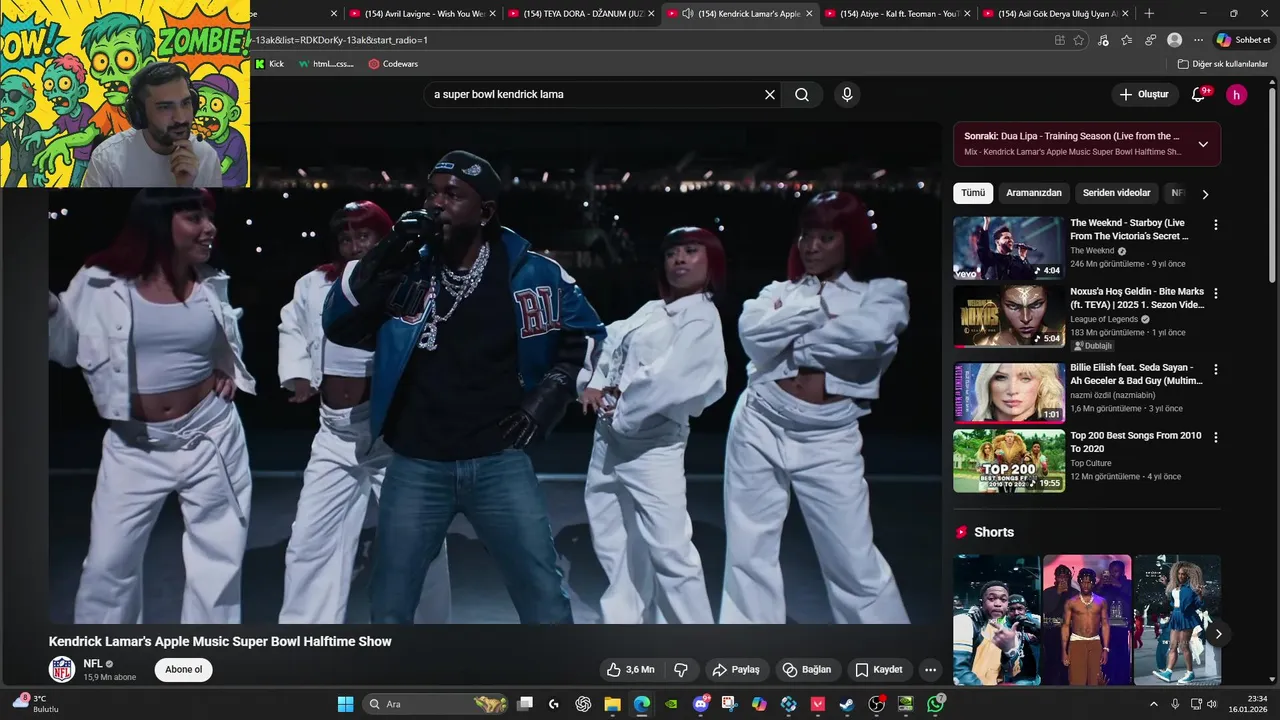Open WhatsApp from the taskbar
Image resolution: width=1280 pixels, height=720 pixels.
click(x=935, y=704)
